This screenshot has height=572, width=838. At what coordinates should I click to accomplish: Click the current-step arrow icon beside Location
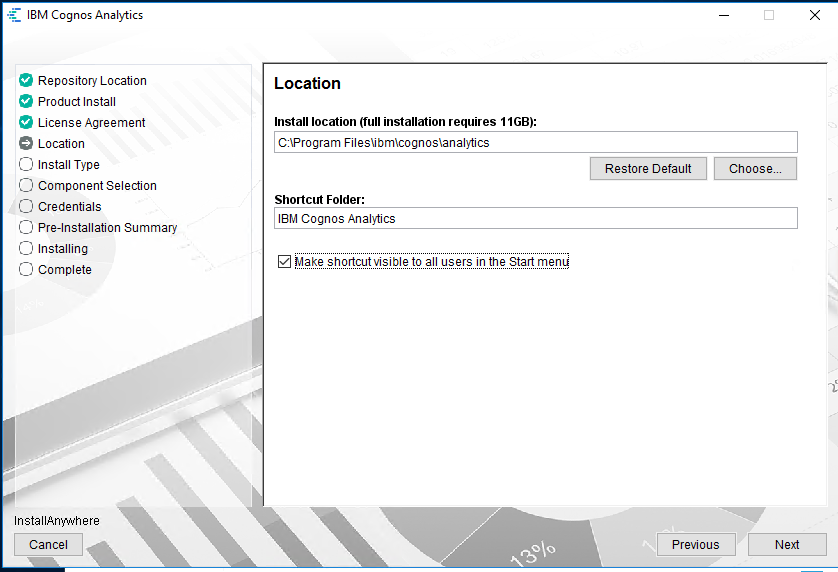pos(26,143)
